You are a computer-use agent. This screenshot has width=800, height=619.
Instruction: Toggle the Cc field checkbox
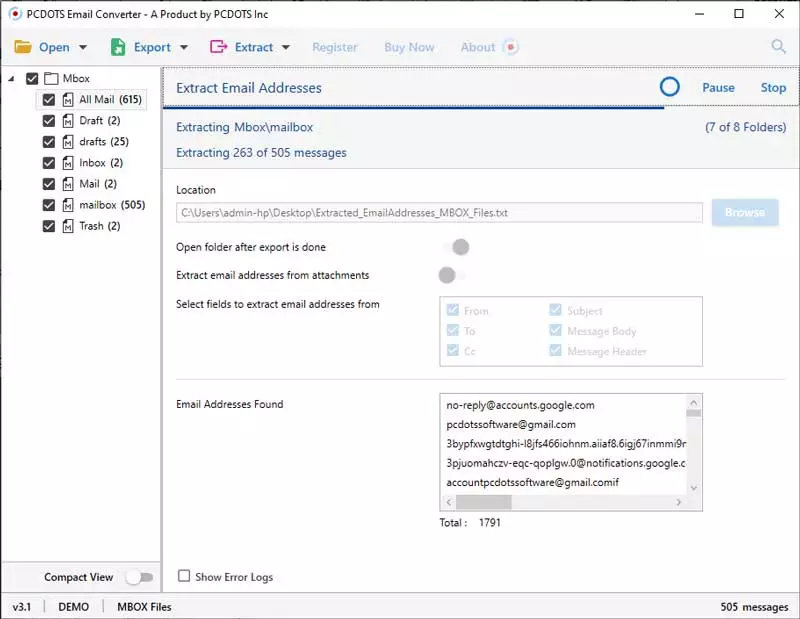[453, 351]
